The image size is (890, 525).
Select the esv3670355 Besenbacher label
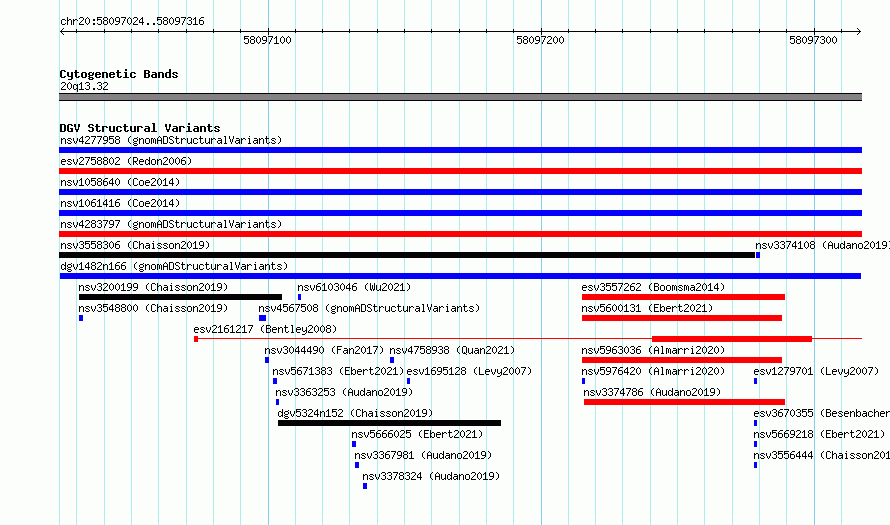tap(821, 413)
